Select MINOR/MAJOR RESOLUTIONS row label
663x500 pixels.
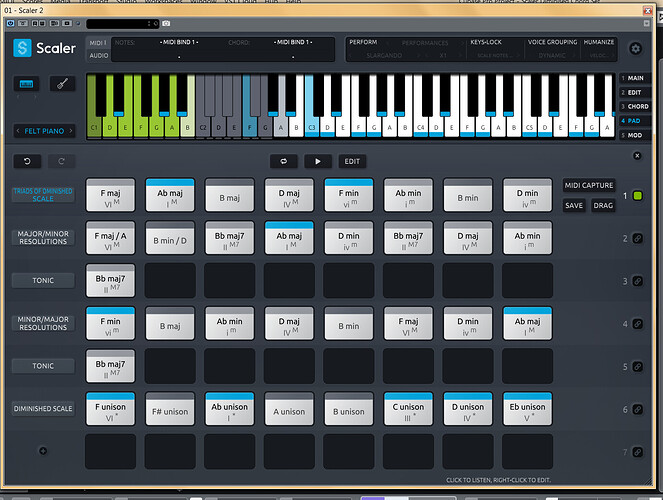[x=43, y=323]
